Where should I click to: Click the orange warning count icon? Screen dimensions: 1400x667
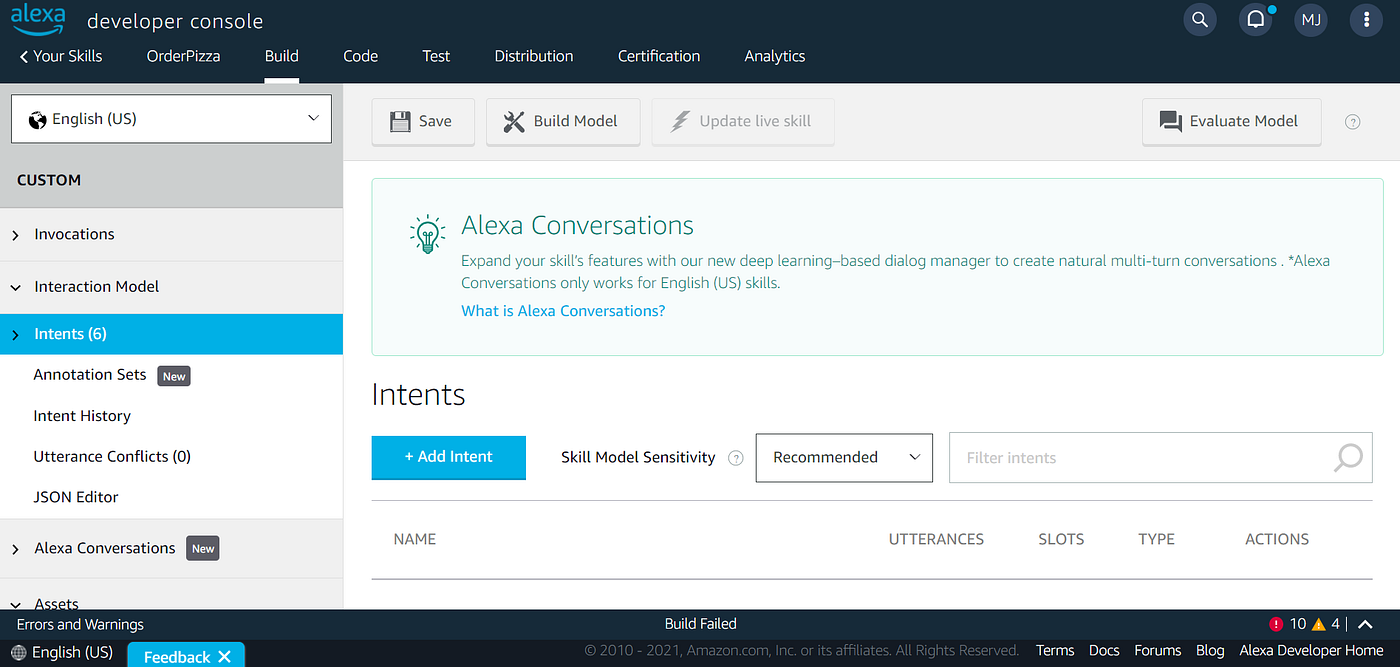(x=1318, y=624)
